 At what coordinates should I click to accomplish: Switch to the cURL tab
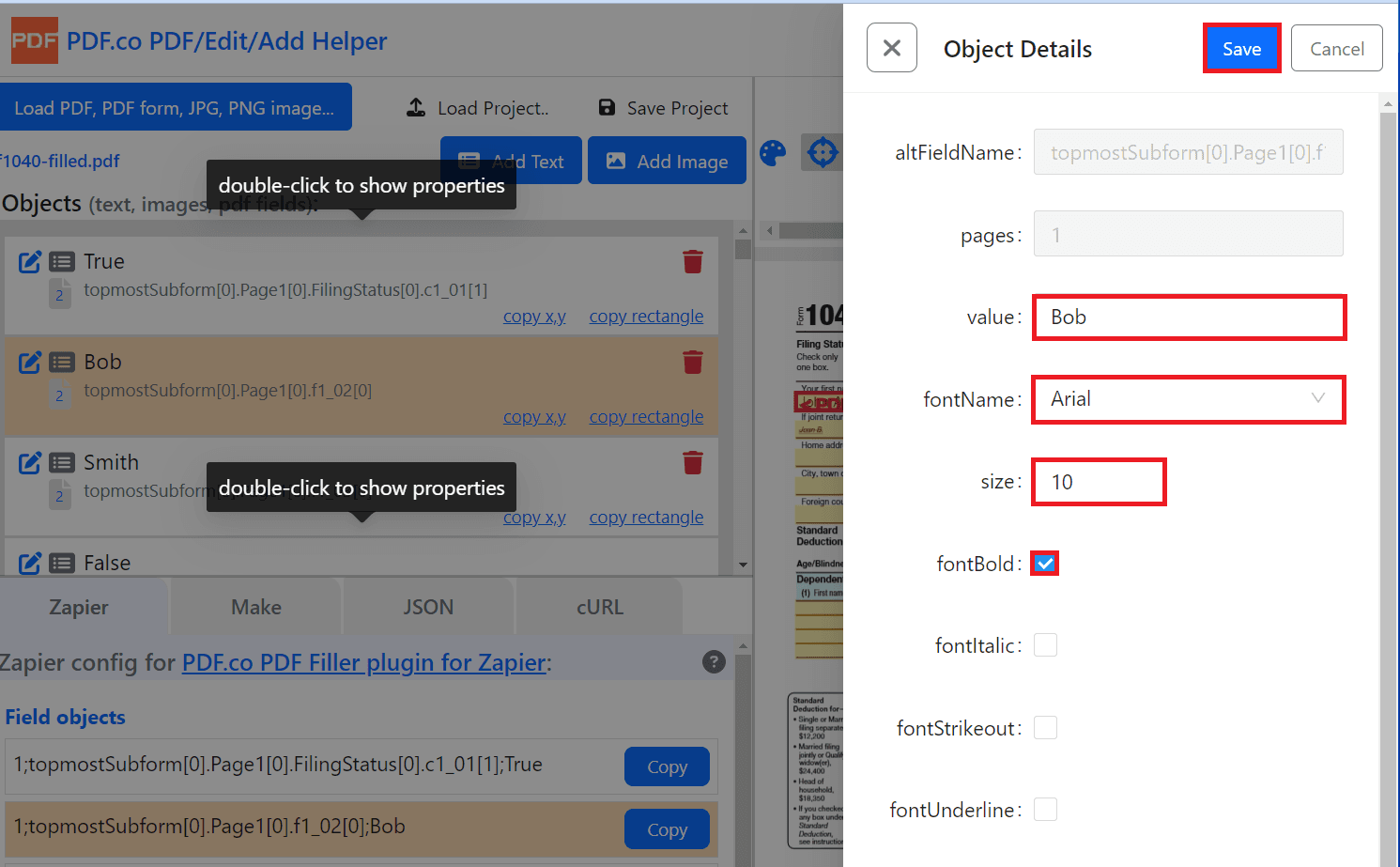[599, 608]
